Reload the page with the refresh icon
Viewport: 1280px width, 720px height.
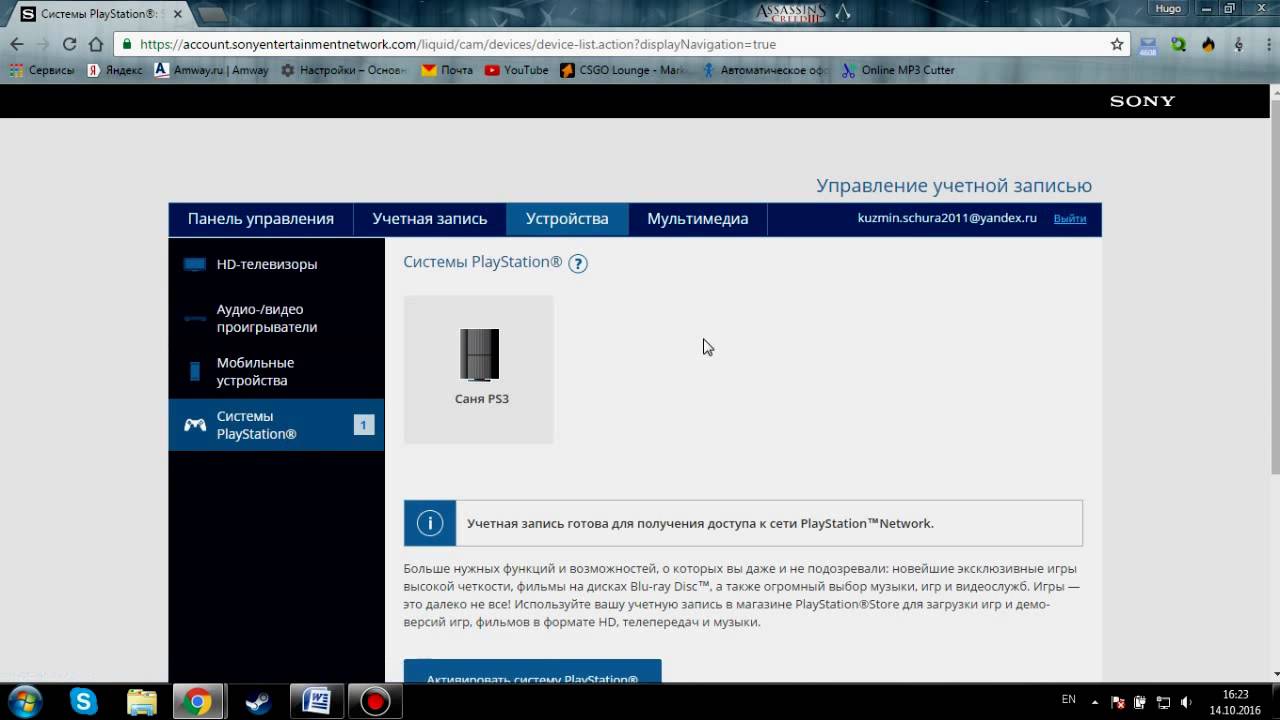(69, 44)
